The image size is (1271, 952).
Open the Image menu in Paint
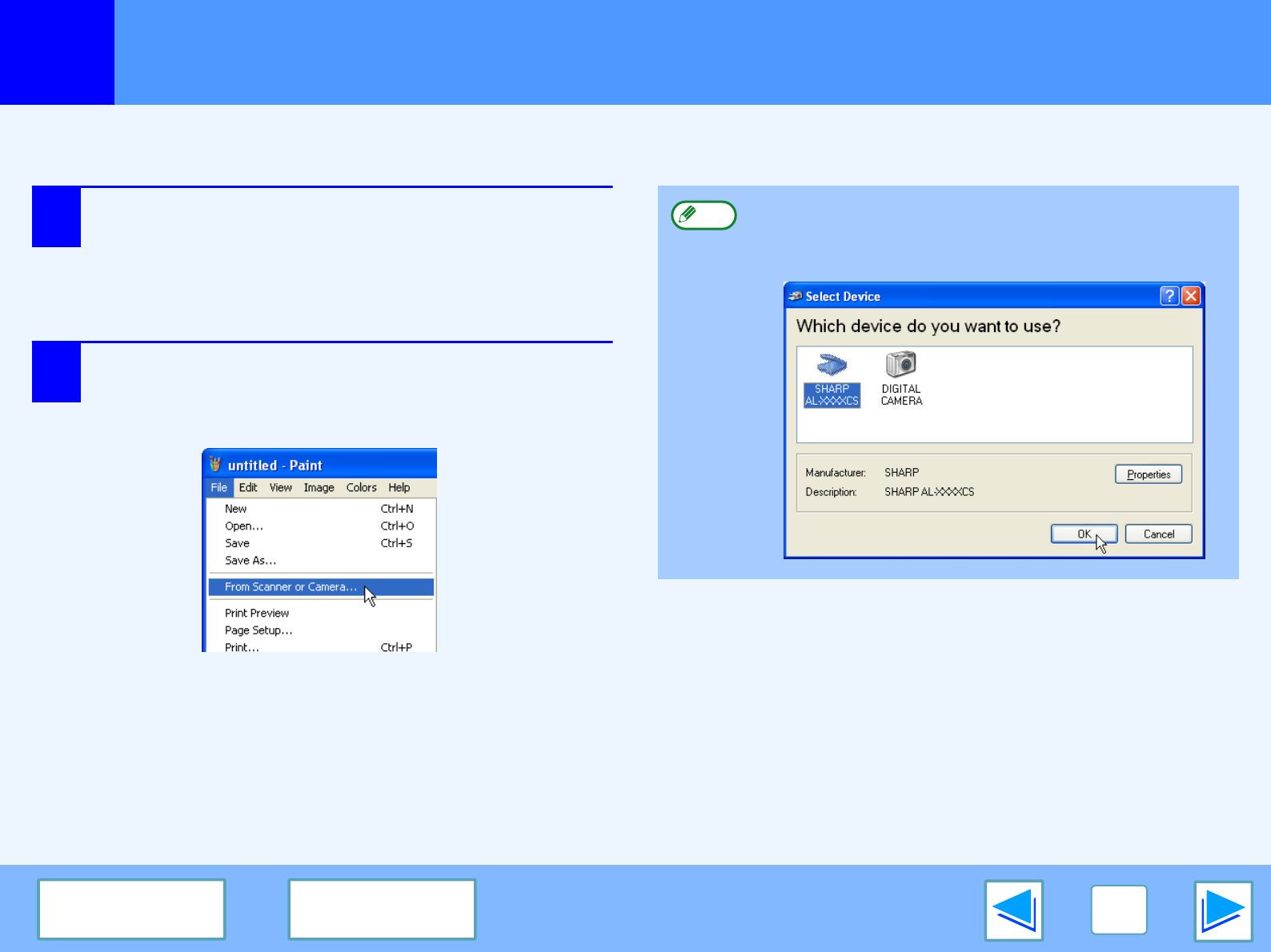[x=319, y=487]
